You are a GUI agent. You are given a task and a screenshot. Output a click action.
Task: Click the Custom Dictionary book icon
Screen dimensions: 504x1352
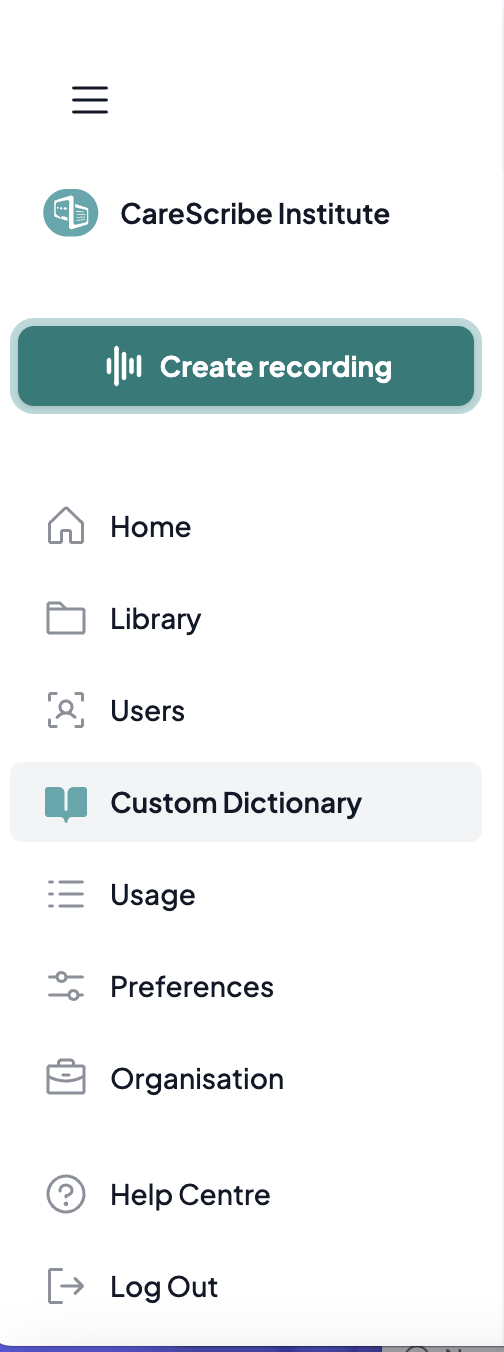[66, 803]
